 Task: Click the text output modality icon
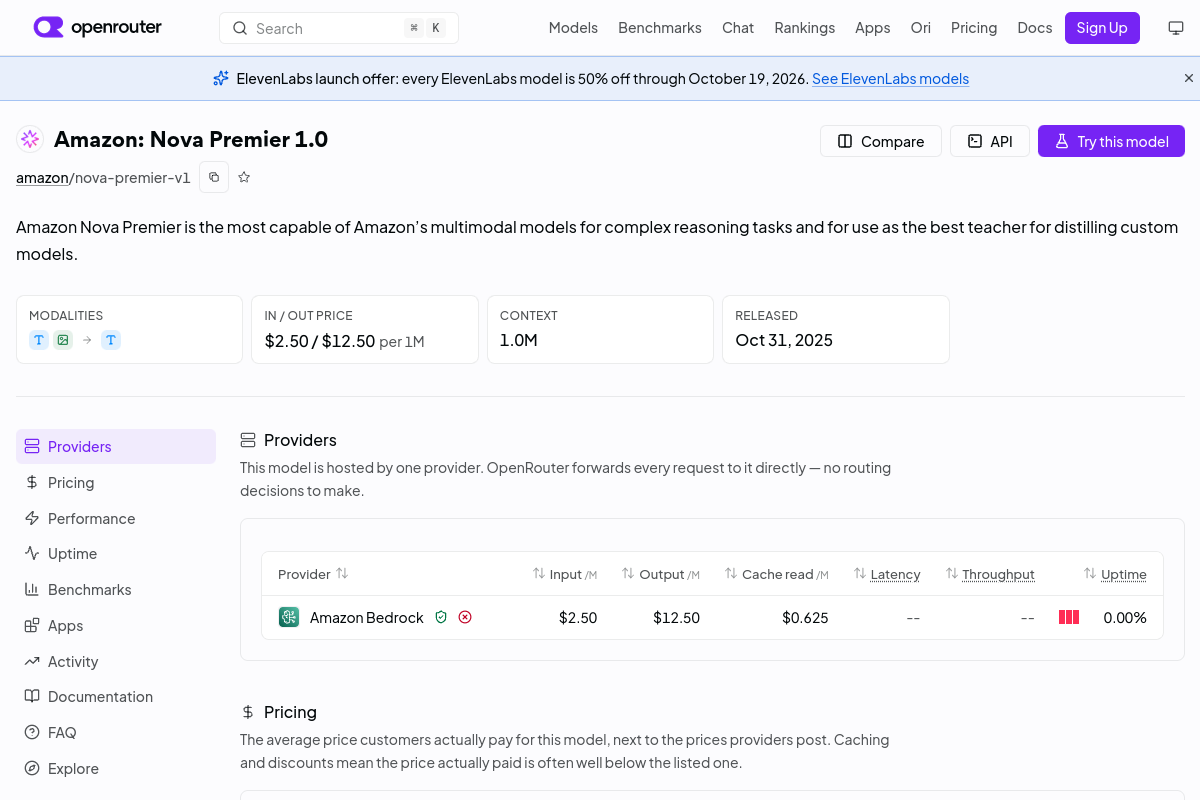coord(111,340)
